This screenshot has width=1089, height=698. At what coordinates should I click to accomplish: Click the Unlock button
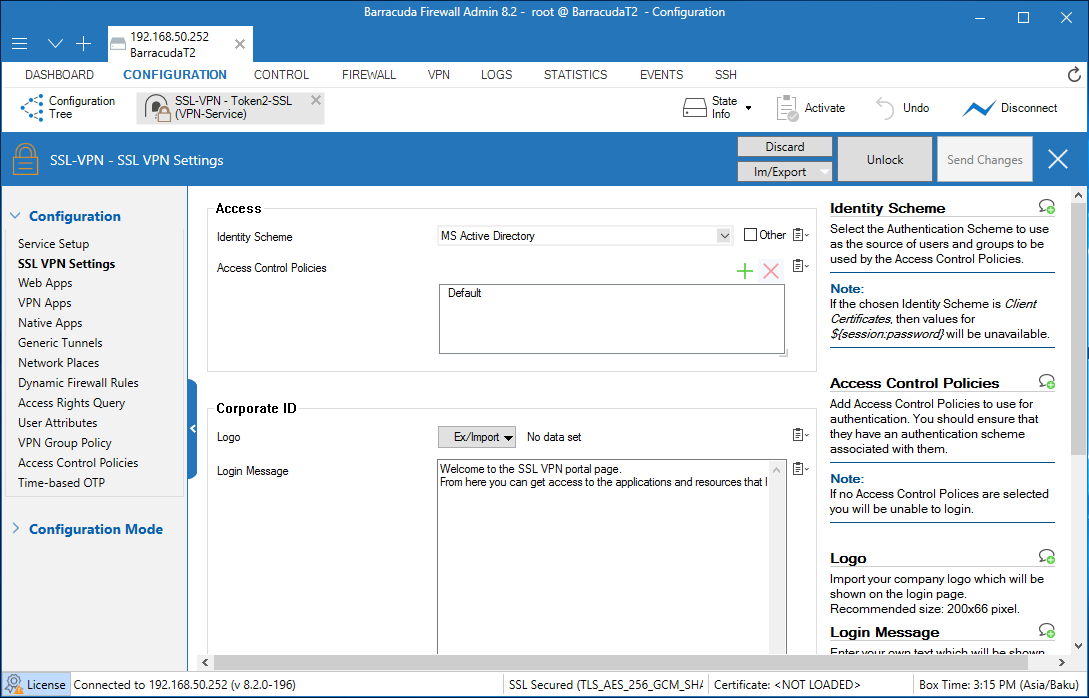[885, 159]
